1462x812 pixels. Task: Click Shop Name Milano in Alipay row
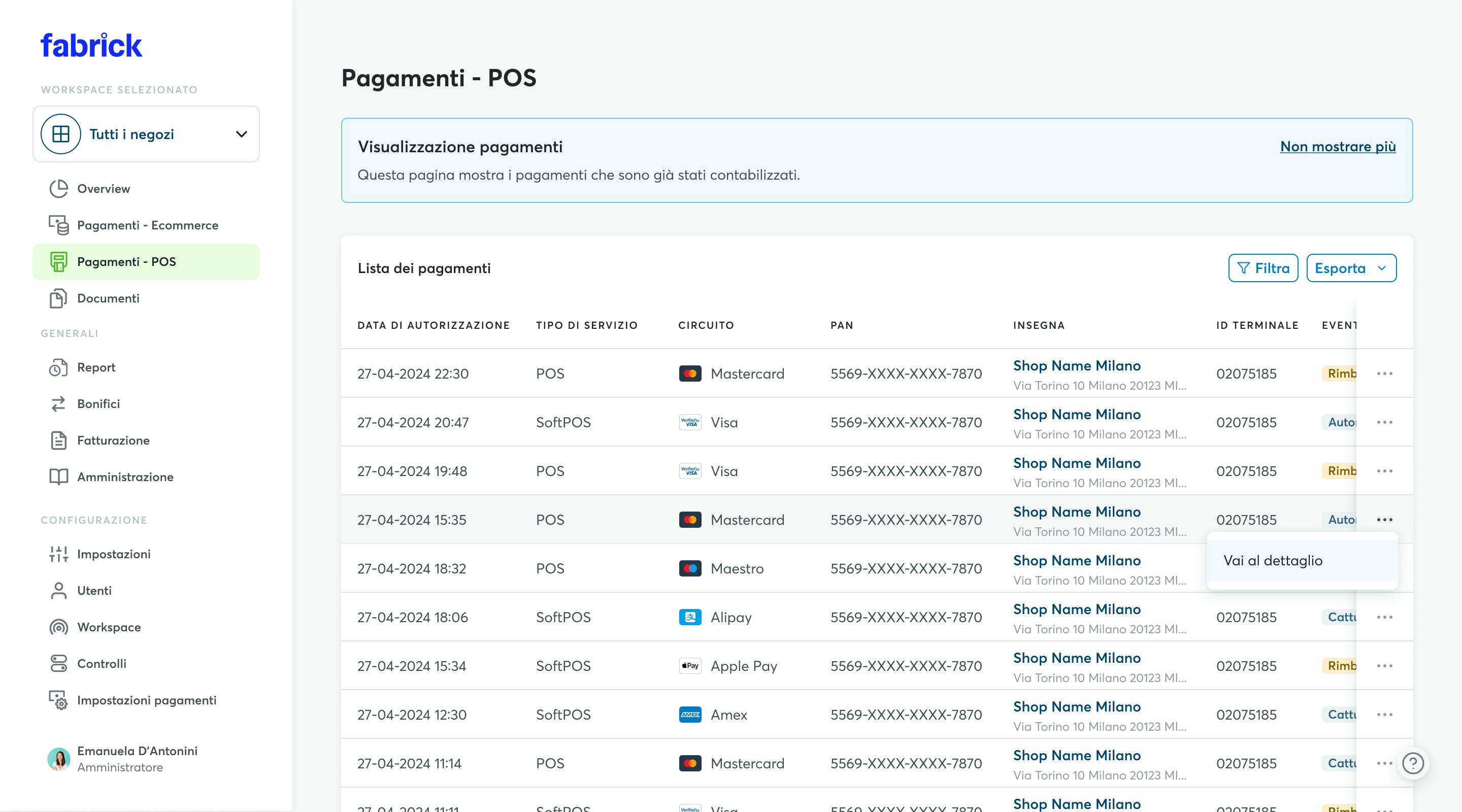(x=1077, y=610)
